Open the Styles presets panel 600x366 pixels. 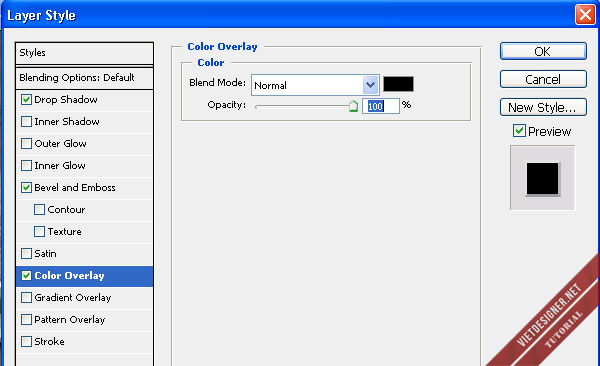(85, 53)
